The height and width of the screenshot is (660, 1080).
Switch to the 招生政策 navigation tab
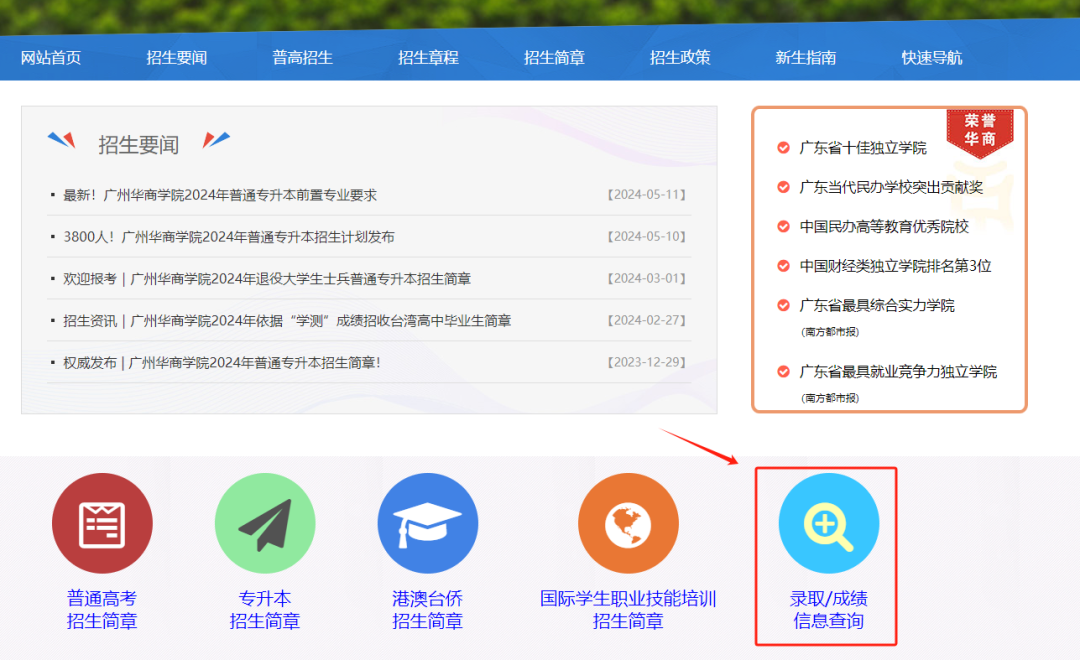680,57
